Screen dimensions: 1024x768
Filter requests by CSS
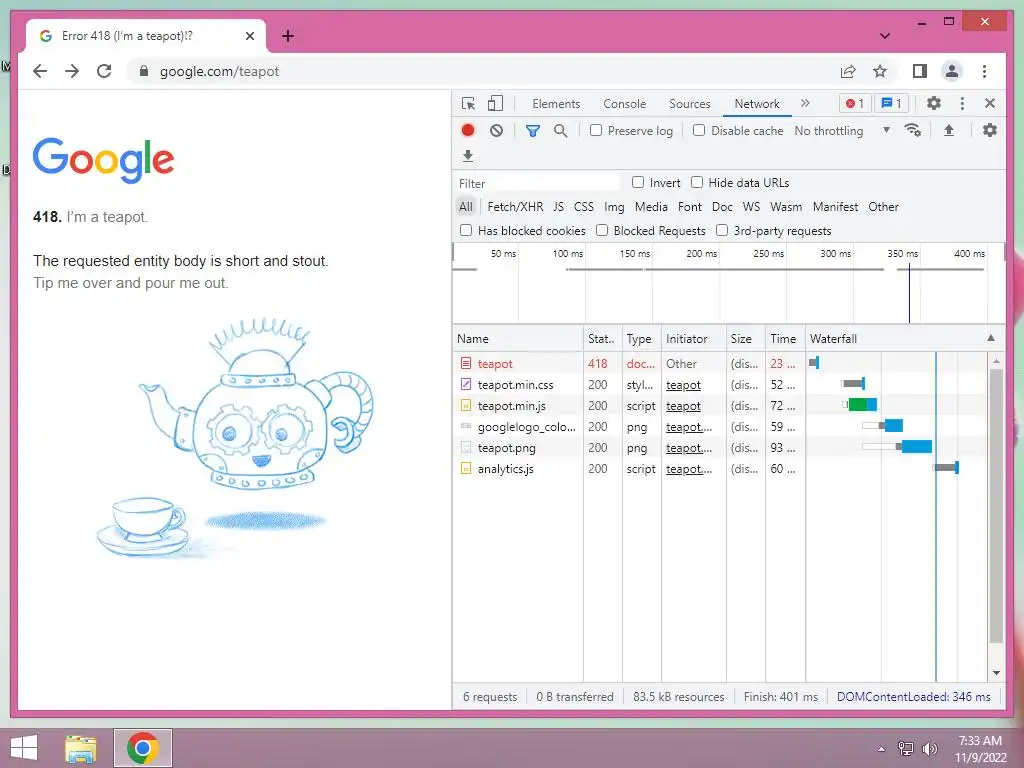click(584, 207)
